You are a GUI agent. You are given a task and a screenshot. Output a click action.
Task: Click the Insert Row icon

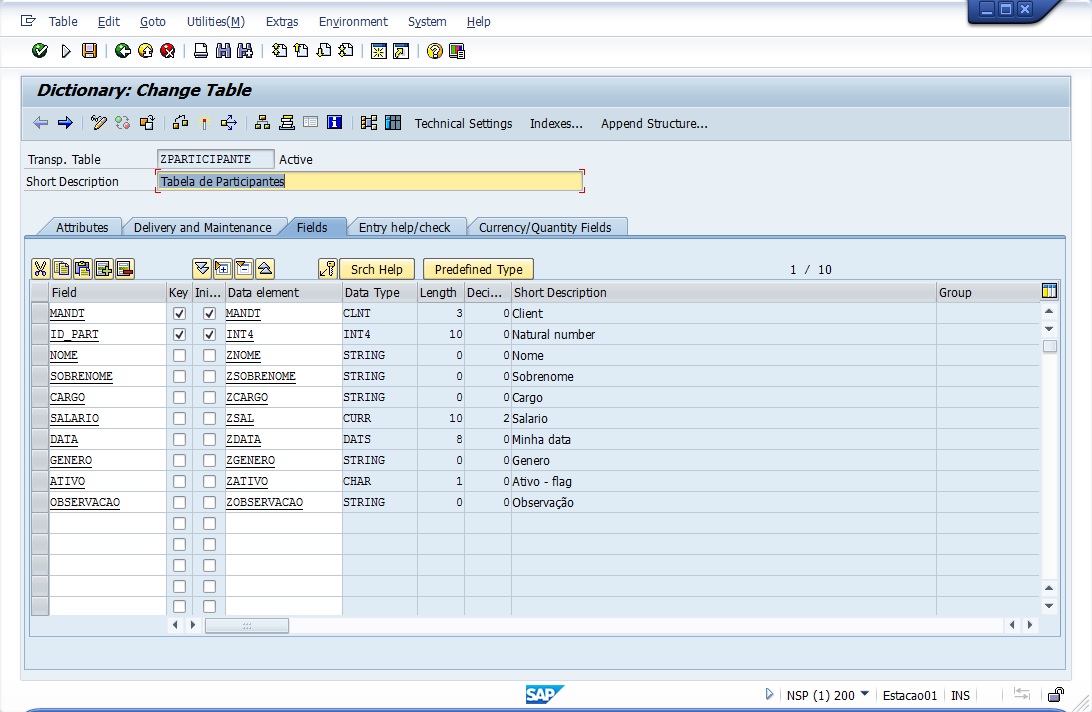pos(103,269)
